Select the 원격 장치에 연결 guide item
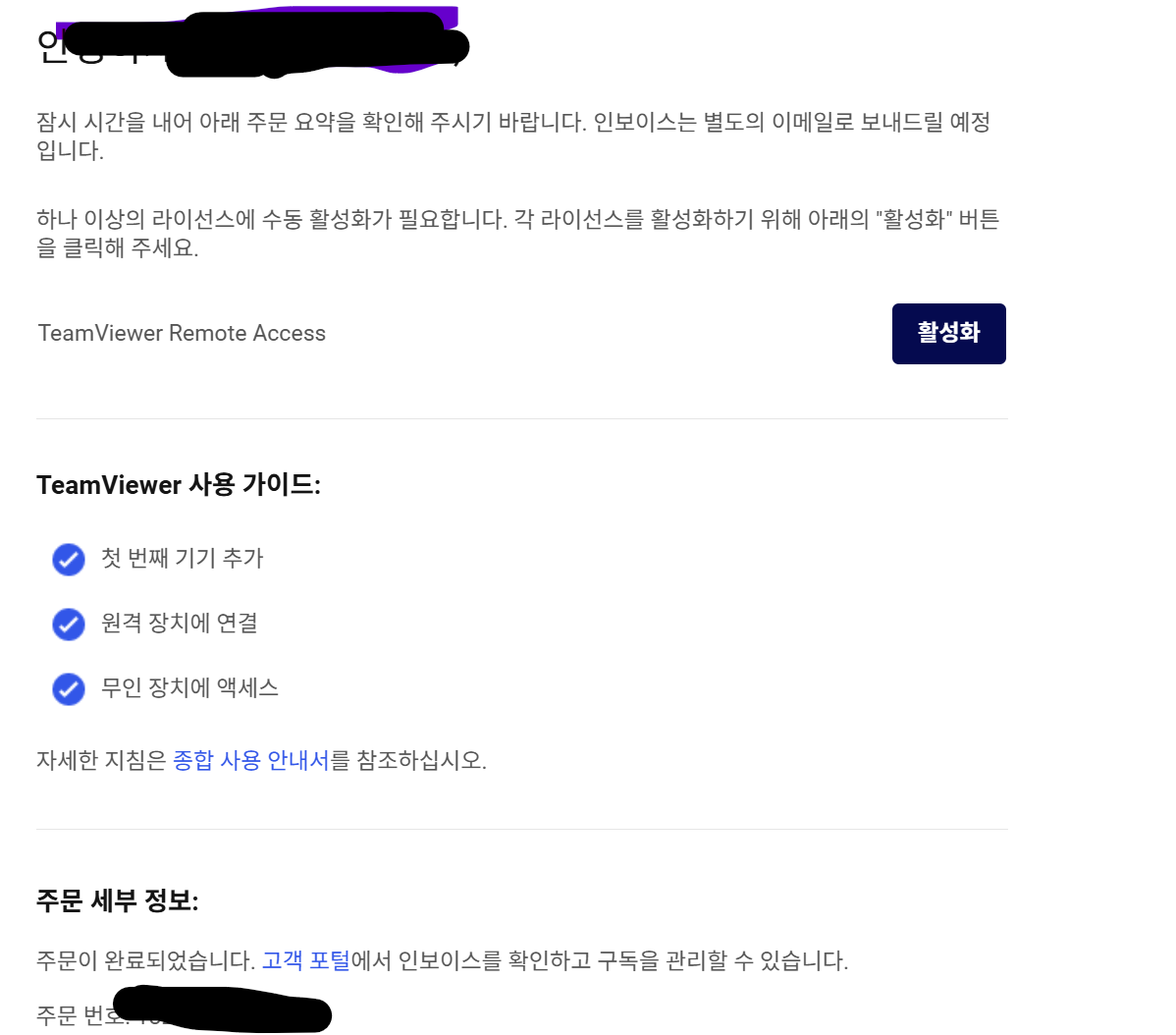 click(x=180, y=623)
